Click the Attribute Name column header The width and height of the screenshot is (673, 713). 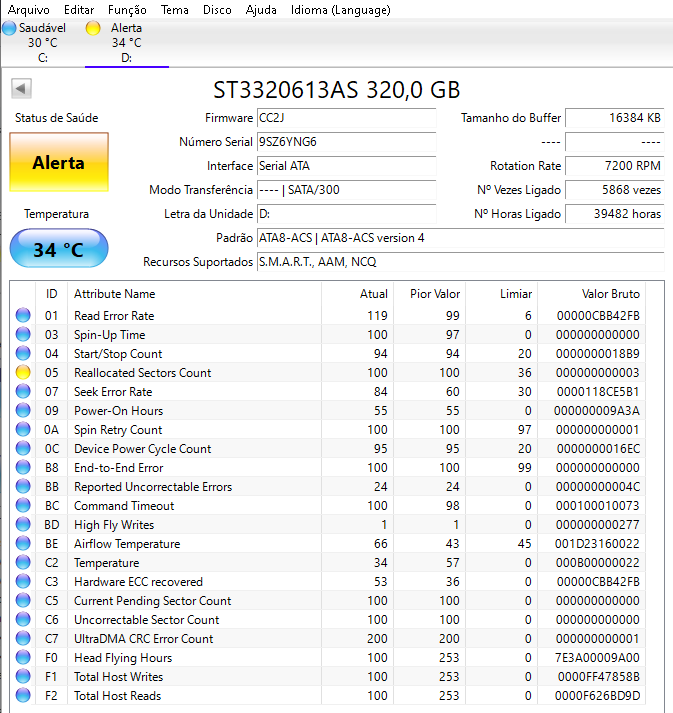[x=195, y=294]
